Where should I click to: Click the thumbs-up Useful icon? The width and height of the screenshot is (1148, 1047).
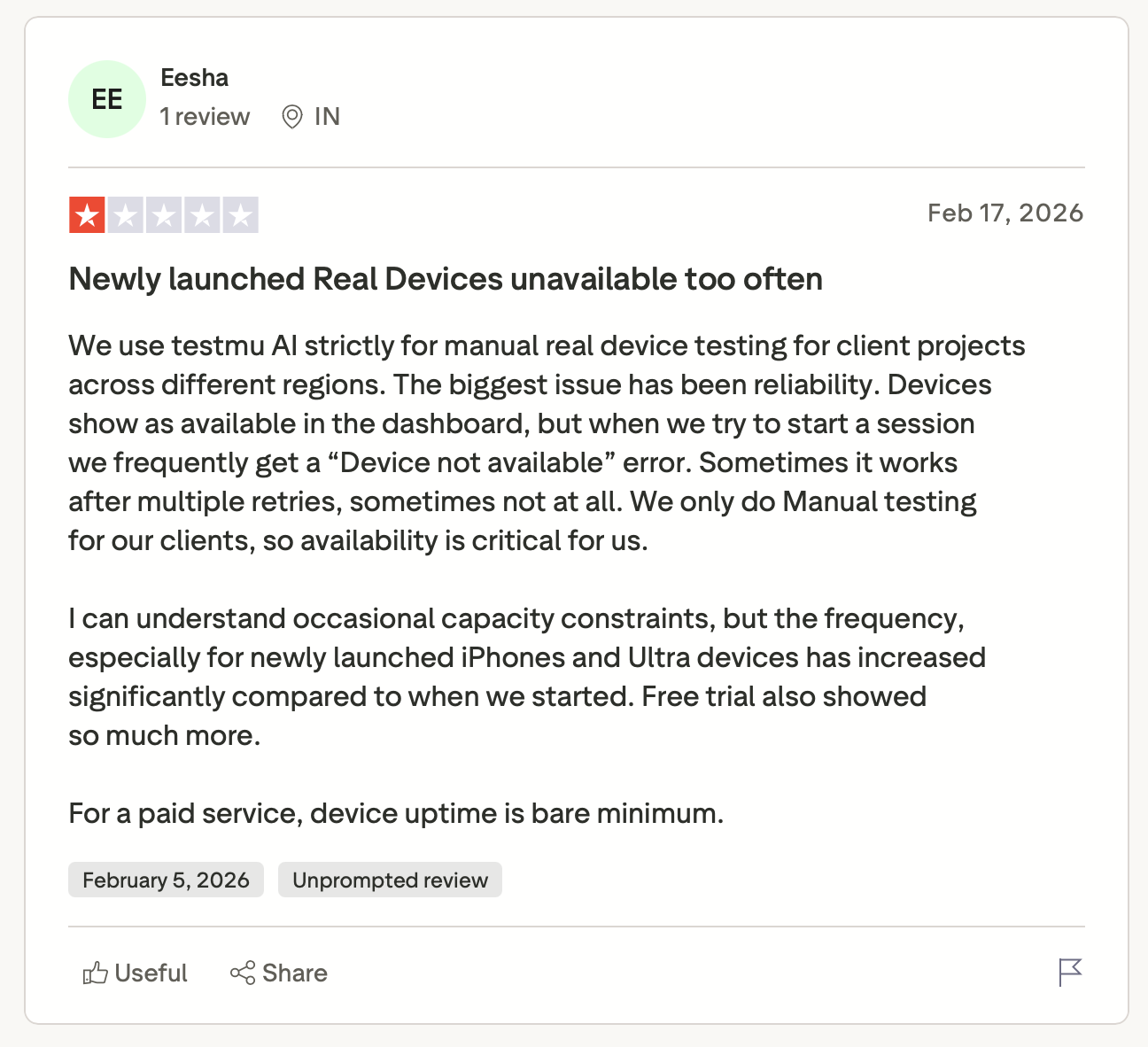[95, 973]
